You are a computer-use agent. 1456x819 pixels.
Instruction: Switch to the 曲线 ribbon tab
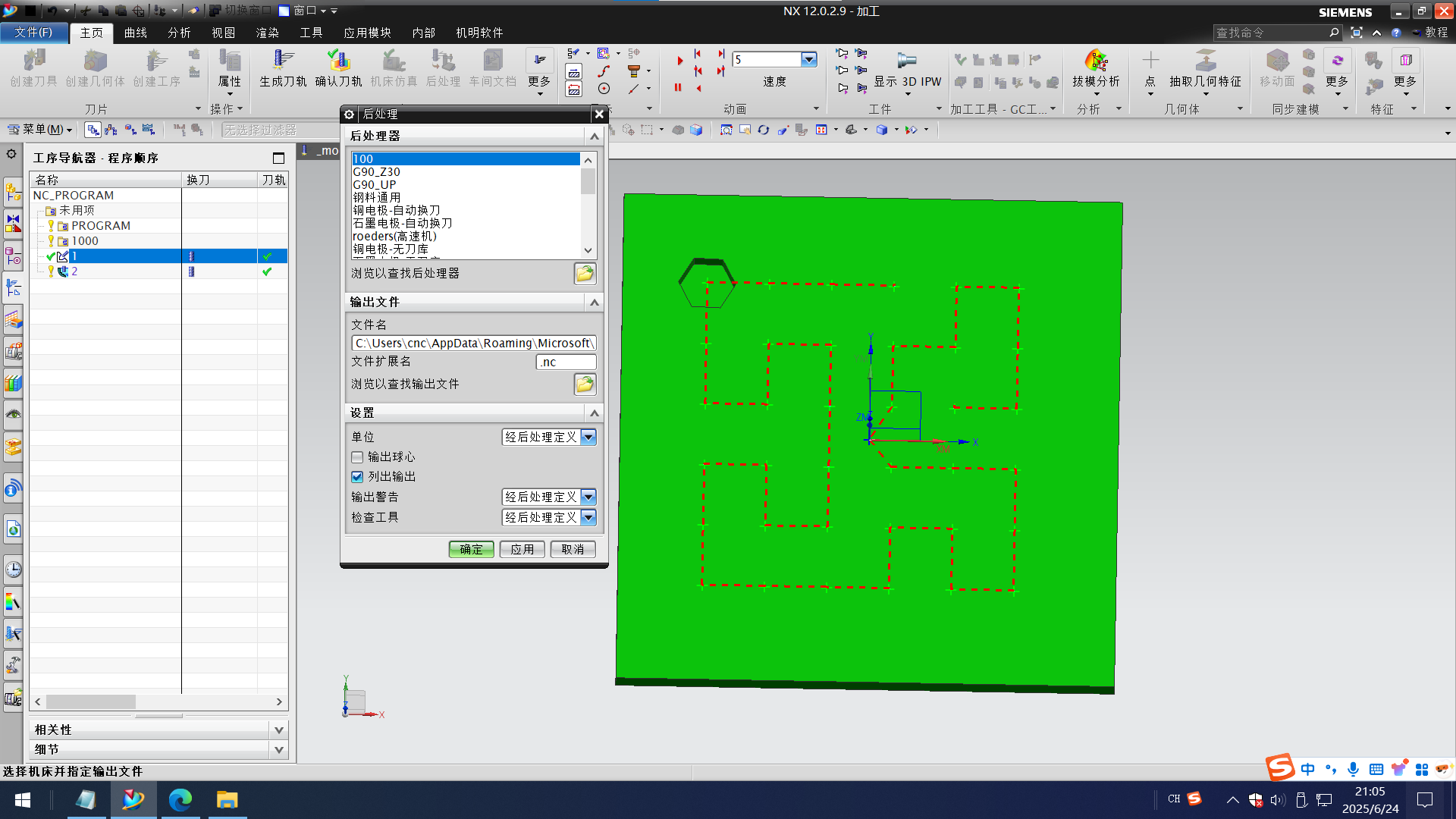point(136,33)
